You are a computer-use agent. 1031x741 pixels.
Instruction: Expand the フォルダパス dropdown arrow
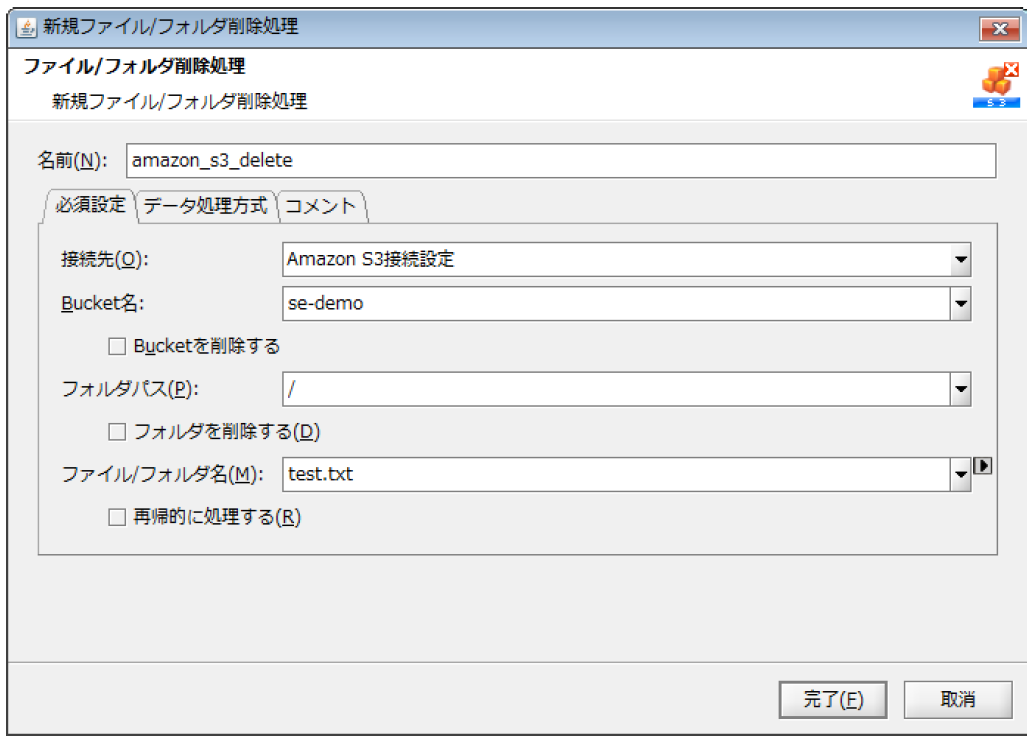click(x=960, y=390)
